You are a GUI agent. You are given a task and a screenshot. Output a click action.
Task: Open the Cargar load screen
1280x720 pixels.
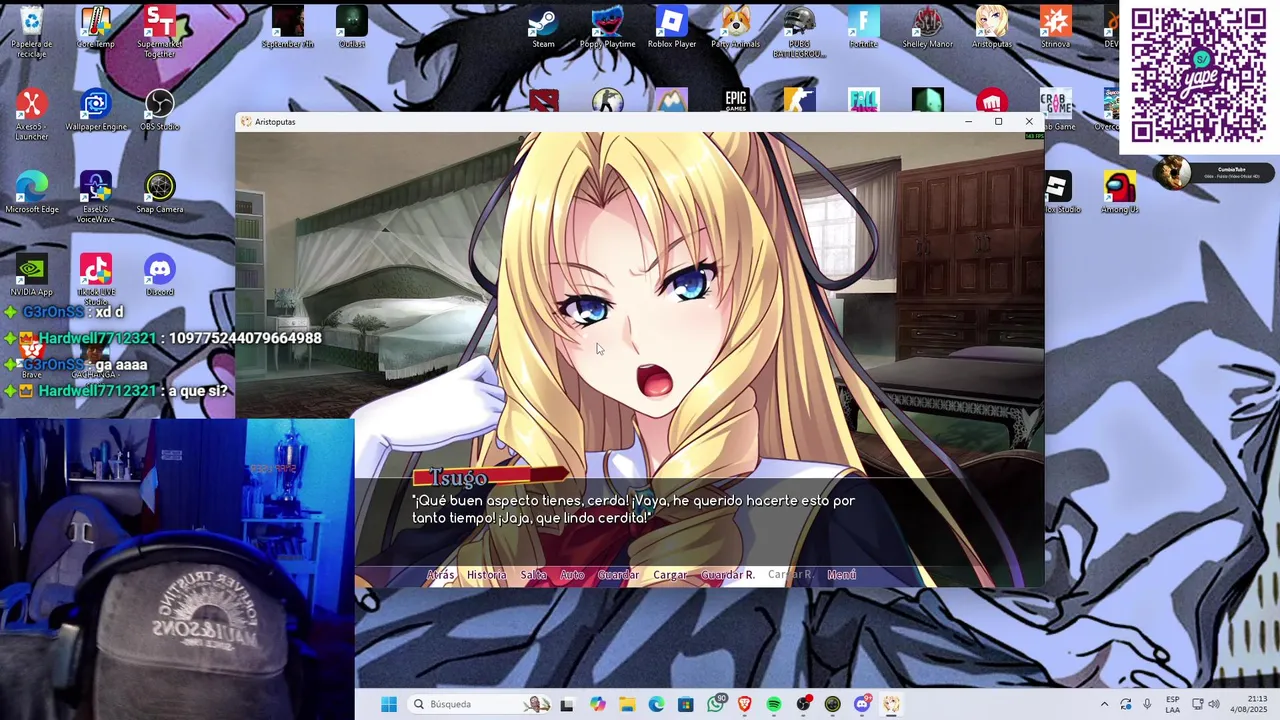pos(670,575)
